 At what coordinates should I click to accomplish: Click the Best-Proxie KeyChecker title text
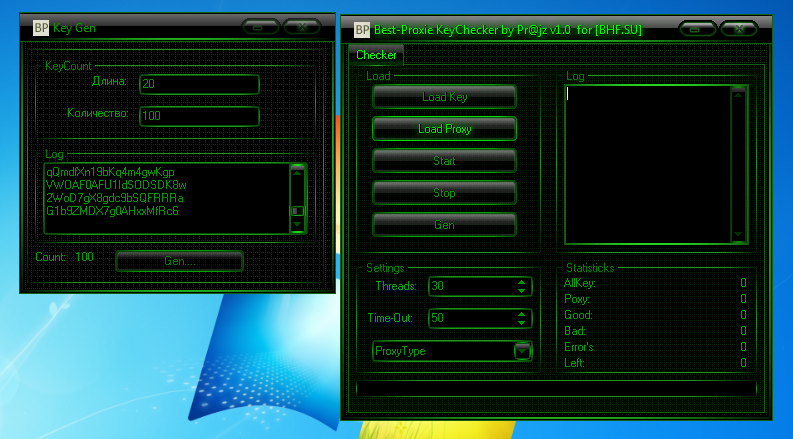click(508, 30)
